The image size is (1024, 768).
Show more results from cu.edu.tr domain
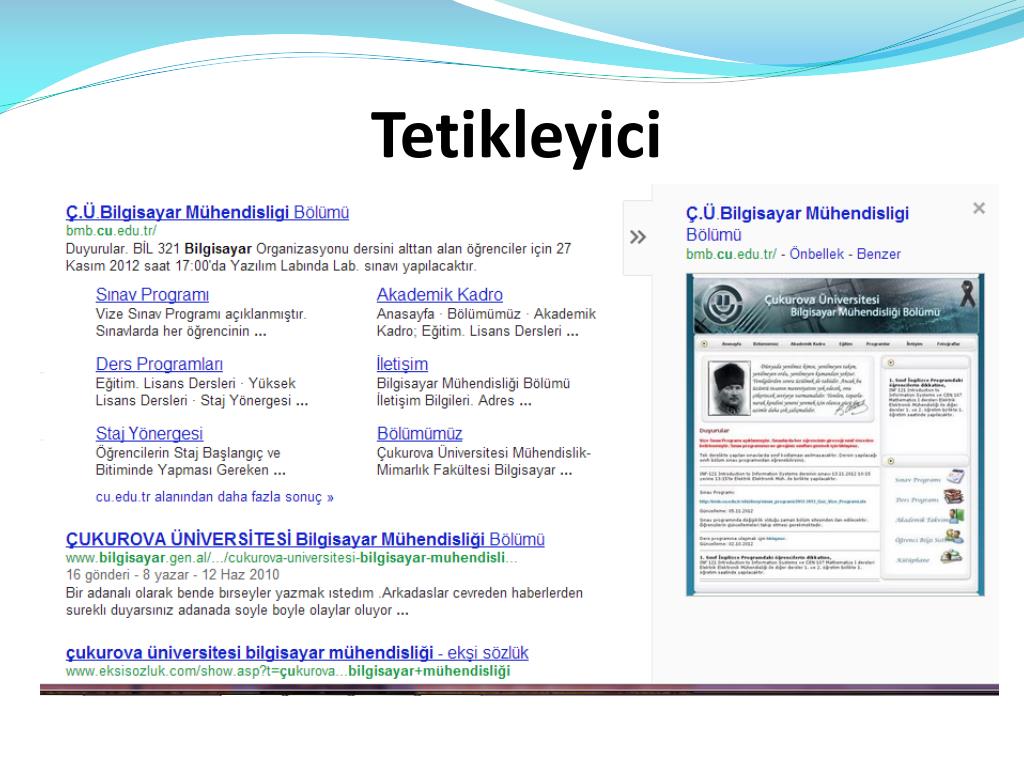pyautogui.click(x=214, y=497)
